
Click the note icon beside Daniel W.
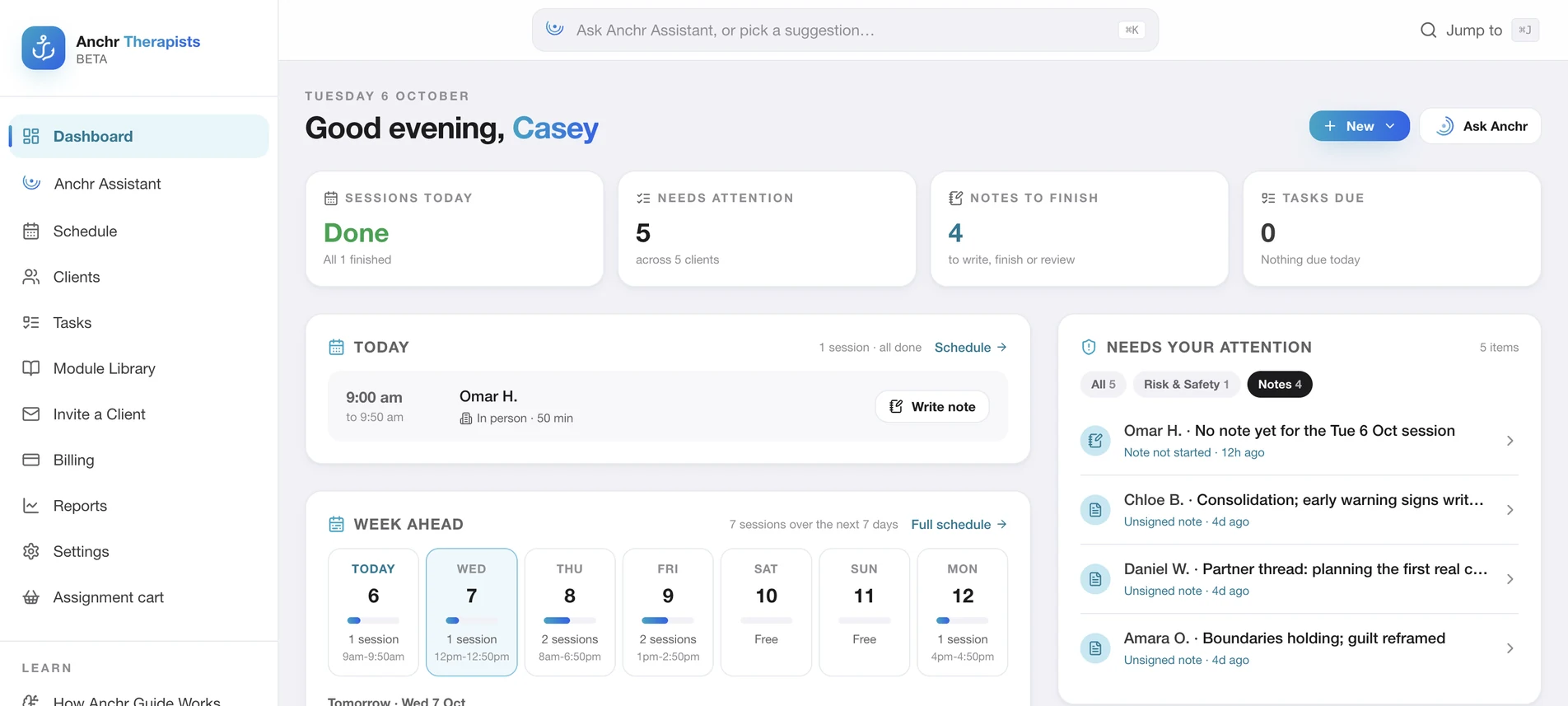point(1095,579)
